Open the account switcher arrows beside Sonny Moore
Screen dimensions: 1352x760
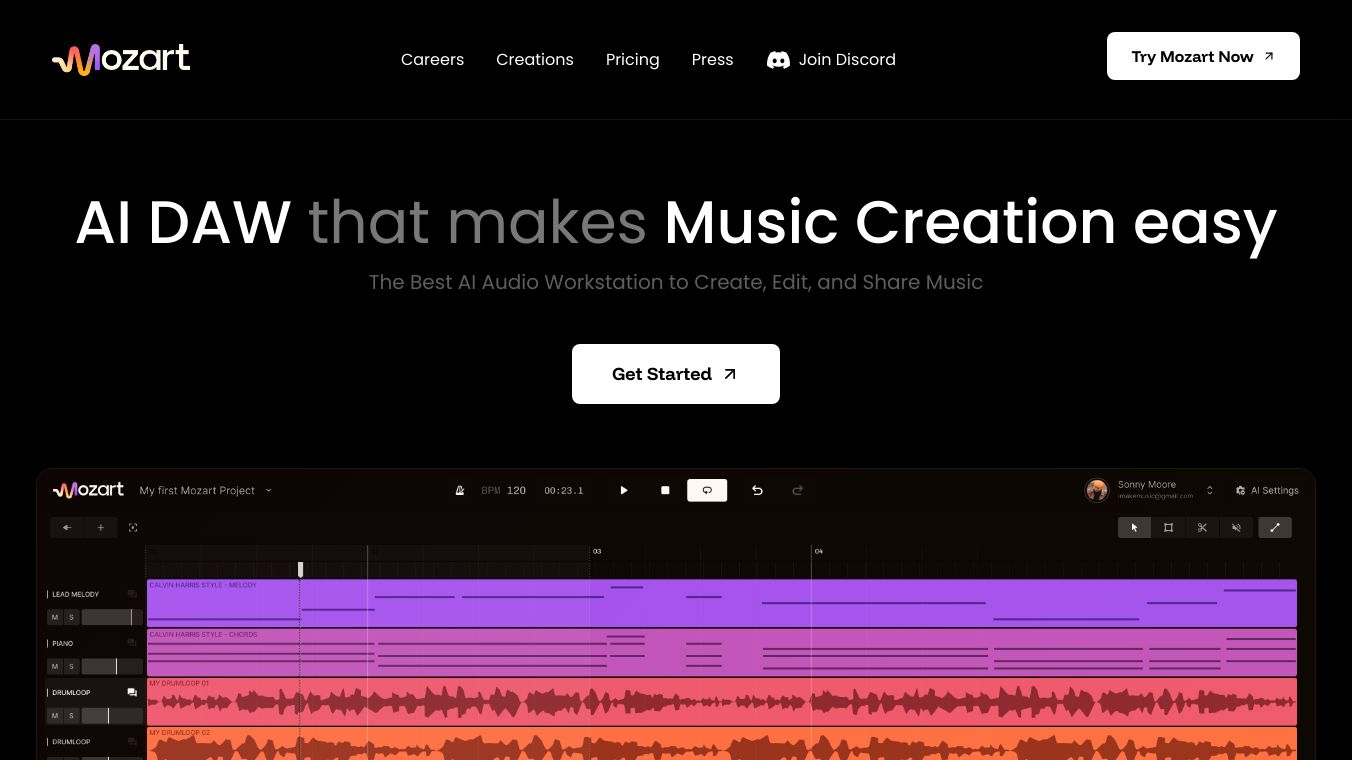[1210, 490]
